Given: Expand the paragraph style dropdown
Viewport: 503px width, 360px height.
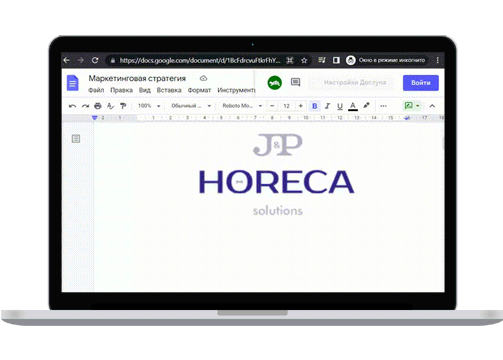Looking at the screenshot, I should [x=191, y=106].
